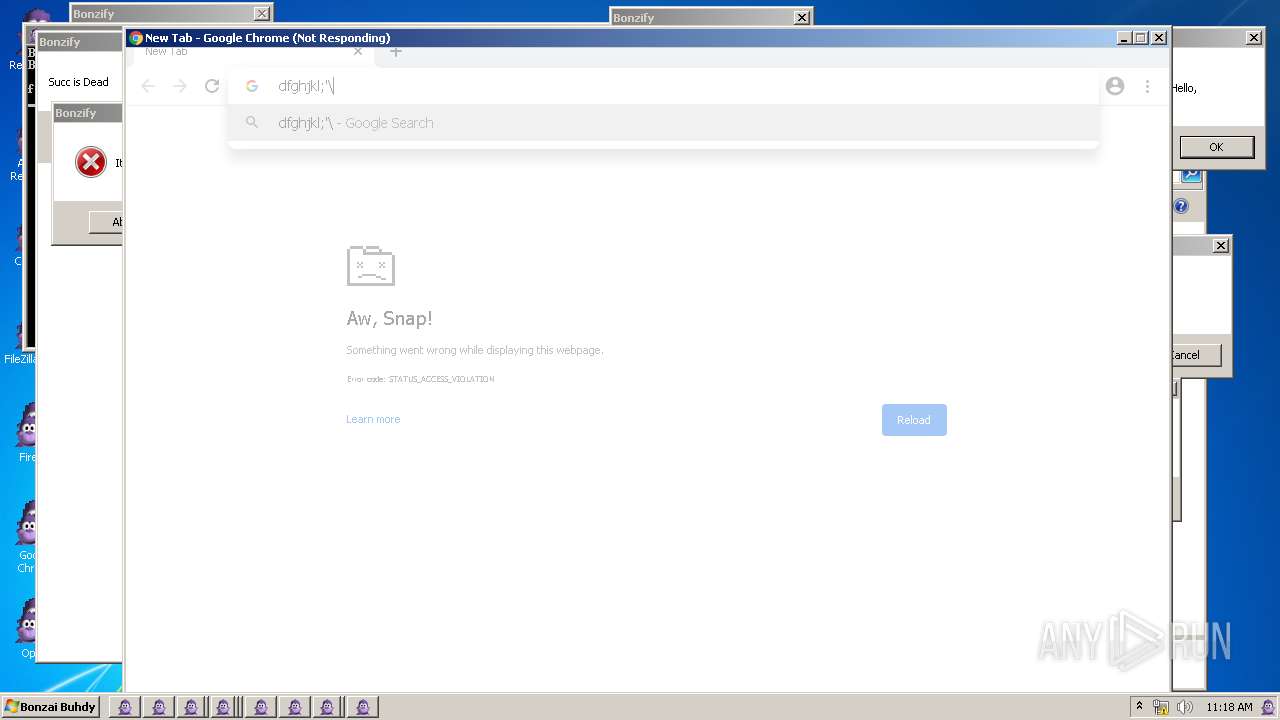Screen dimensions: 1280x720
Task: Click the Chrome logo in the title bar
Action: pos(136,38)
